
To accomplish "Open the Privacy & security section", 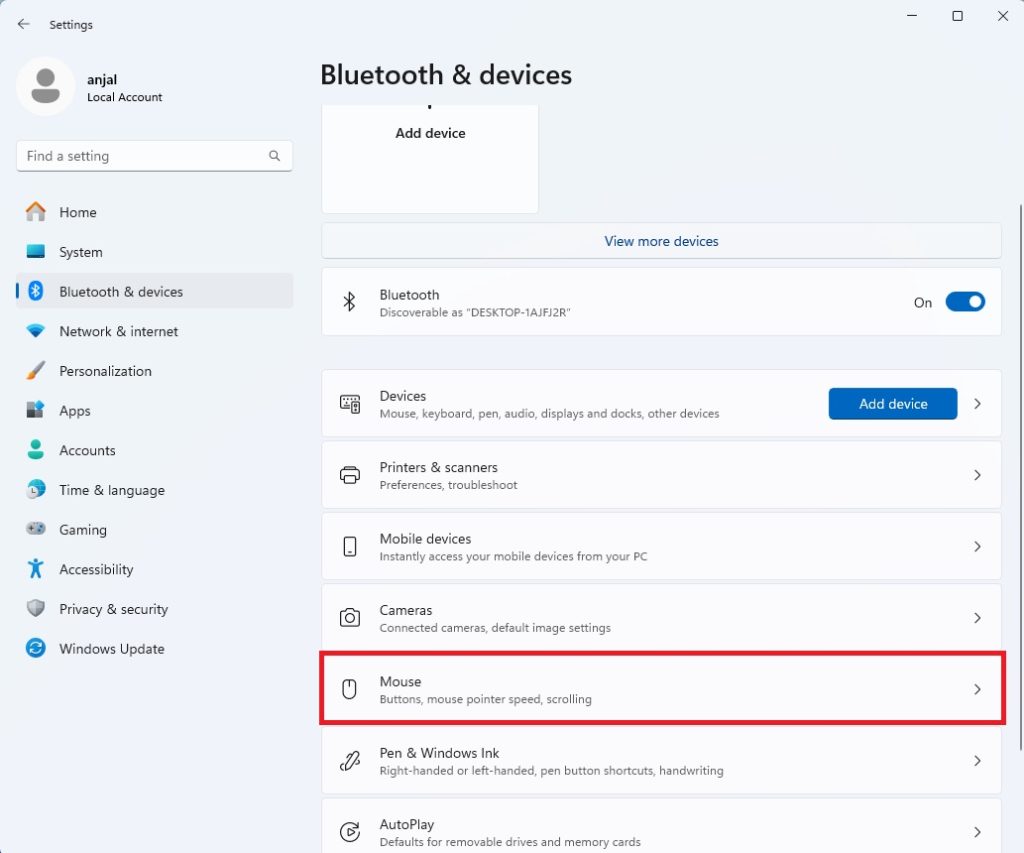I will point(34,609).
